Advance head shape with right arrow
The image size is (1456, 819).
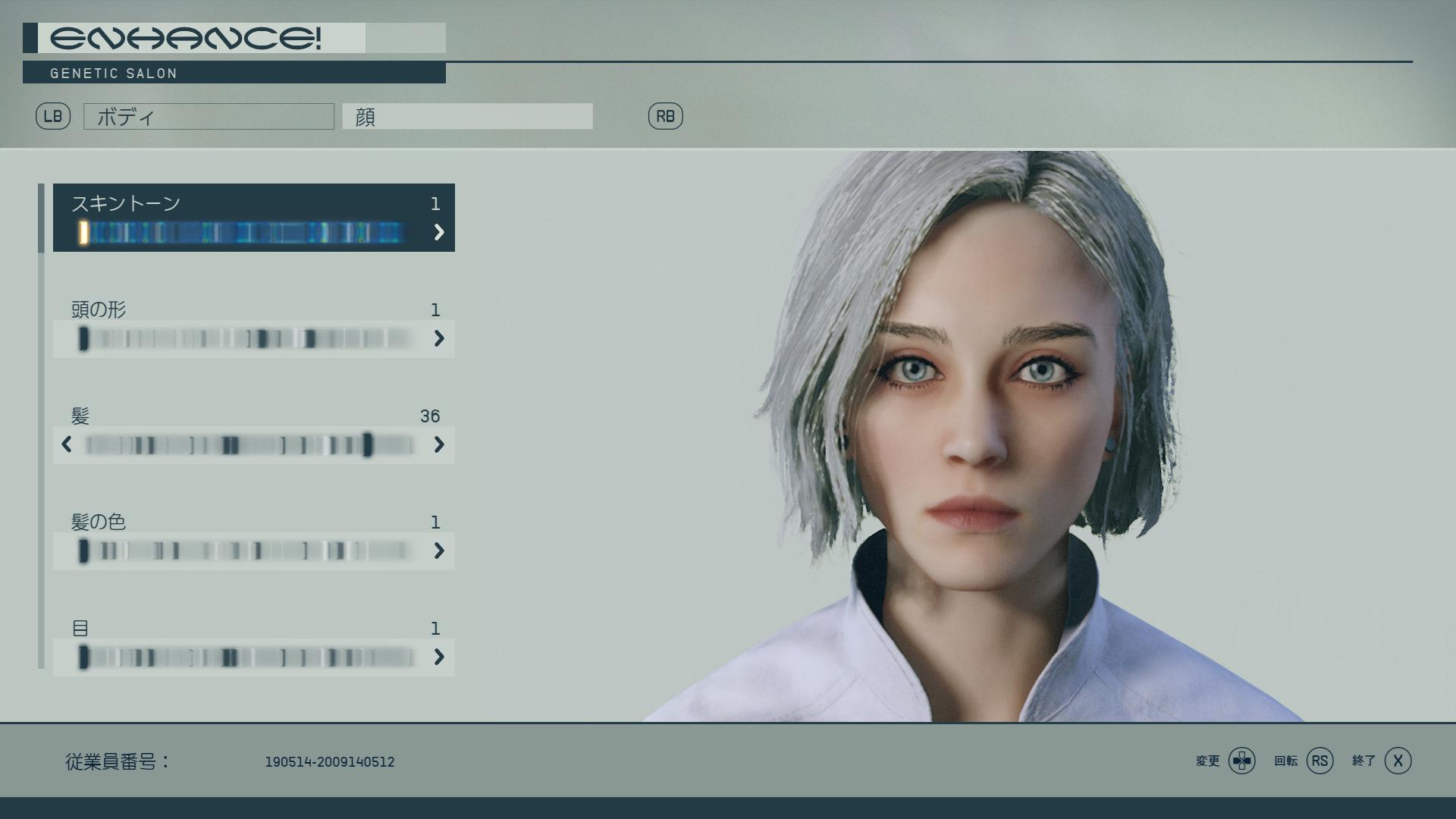tap(438, 338)
